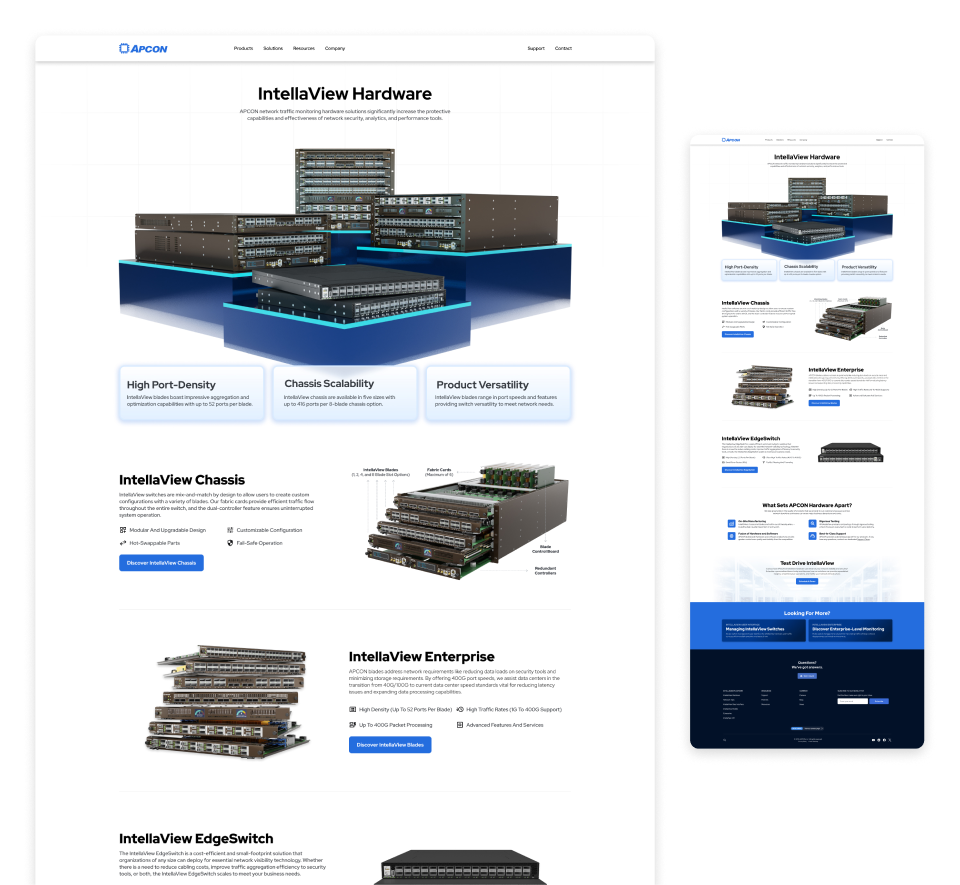This screenshot has height=885, width=960.
Task: Click What Sets APCON Hardware Apart heading
Action: [x=807, y=506]
